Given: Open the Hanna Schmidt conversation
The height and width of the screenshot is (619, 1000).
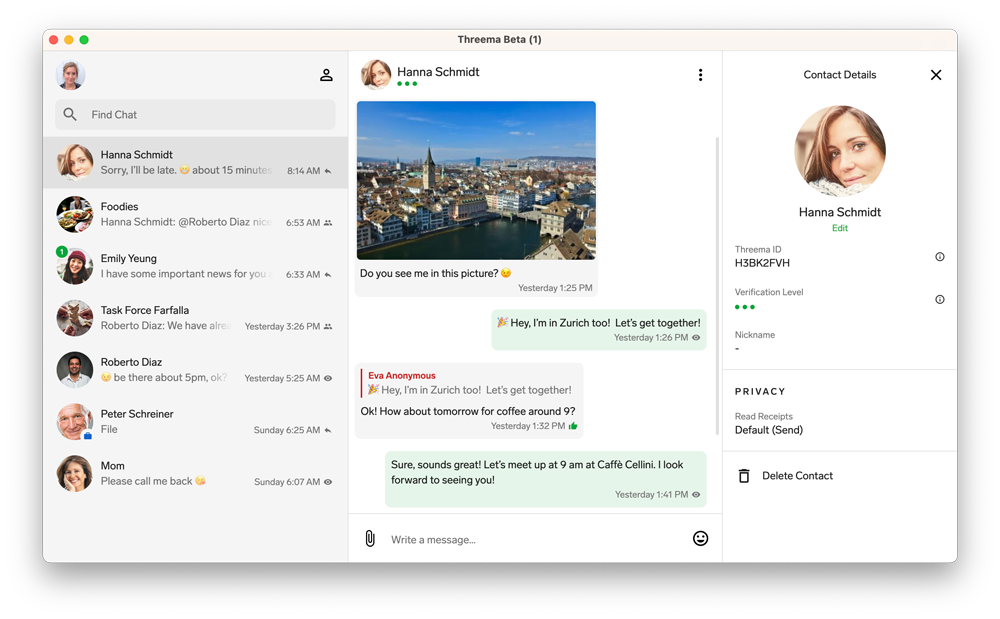Looking at the screenshot, I should click(x=195, y=163).
